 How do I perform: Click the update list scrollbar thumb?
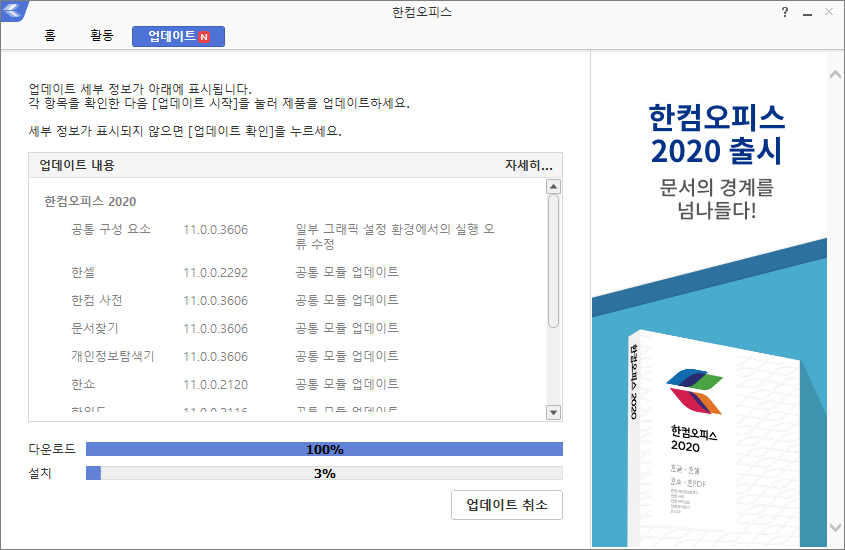(x=553, y=261)
